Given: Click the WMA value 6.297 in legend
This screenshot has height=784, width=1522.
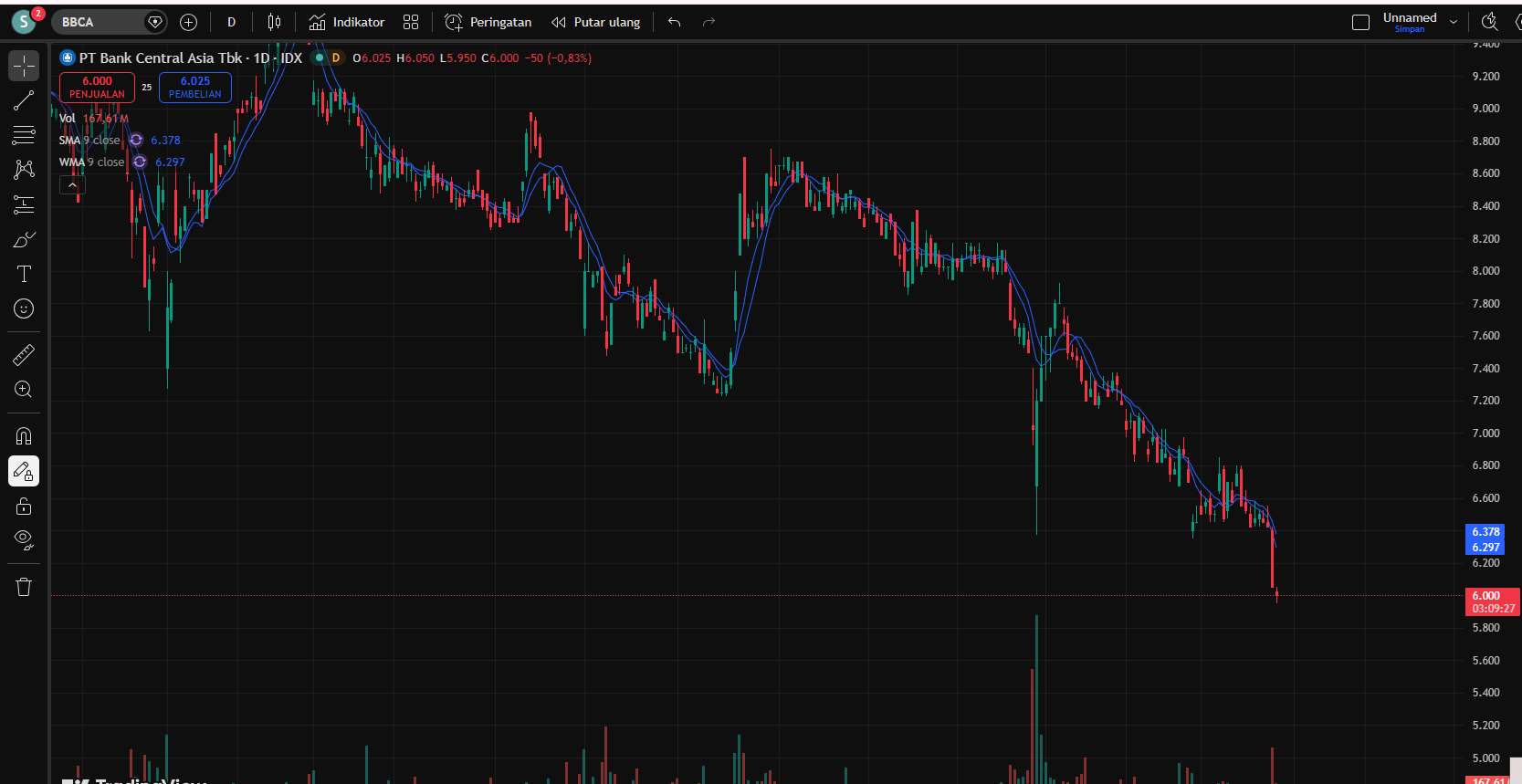Looking at the screenshot, I should click(170, 162).
